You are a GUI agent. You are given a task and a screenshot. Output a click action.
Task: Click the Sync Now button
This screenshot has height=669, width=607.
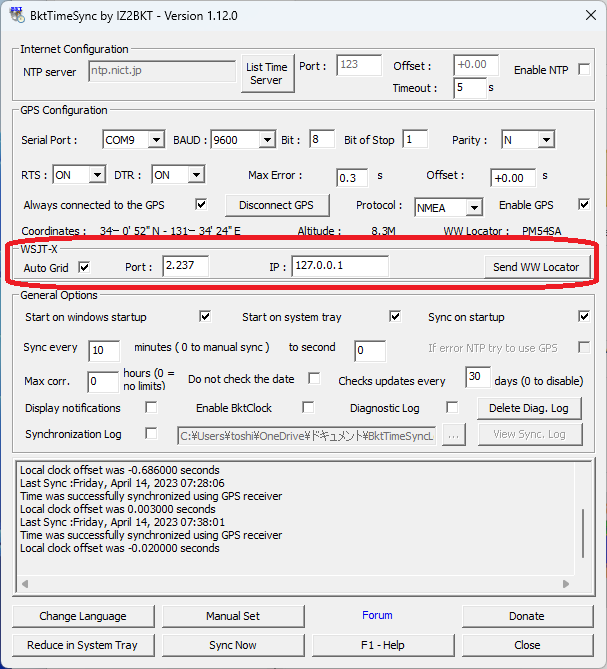click(233, 645)
